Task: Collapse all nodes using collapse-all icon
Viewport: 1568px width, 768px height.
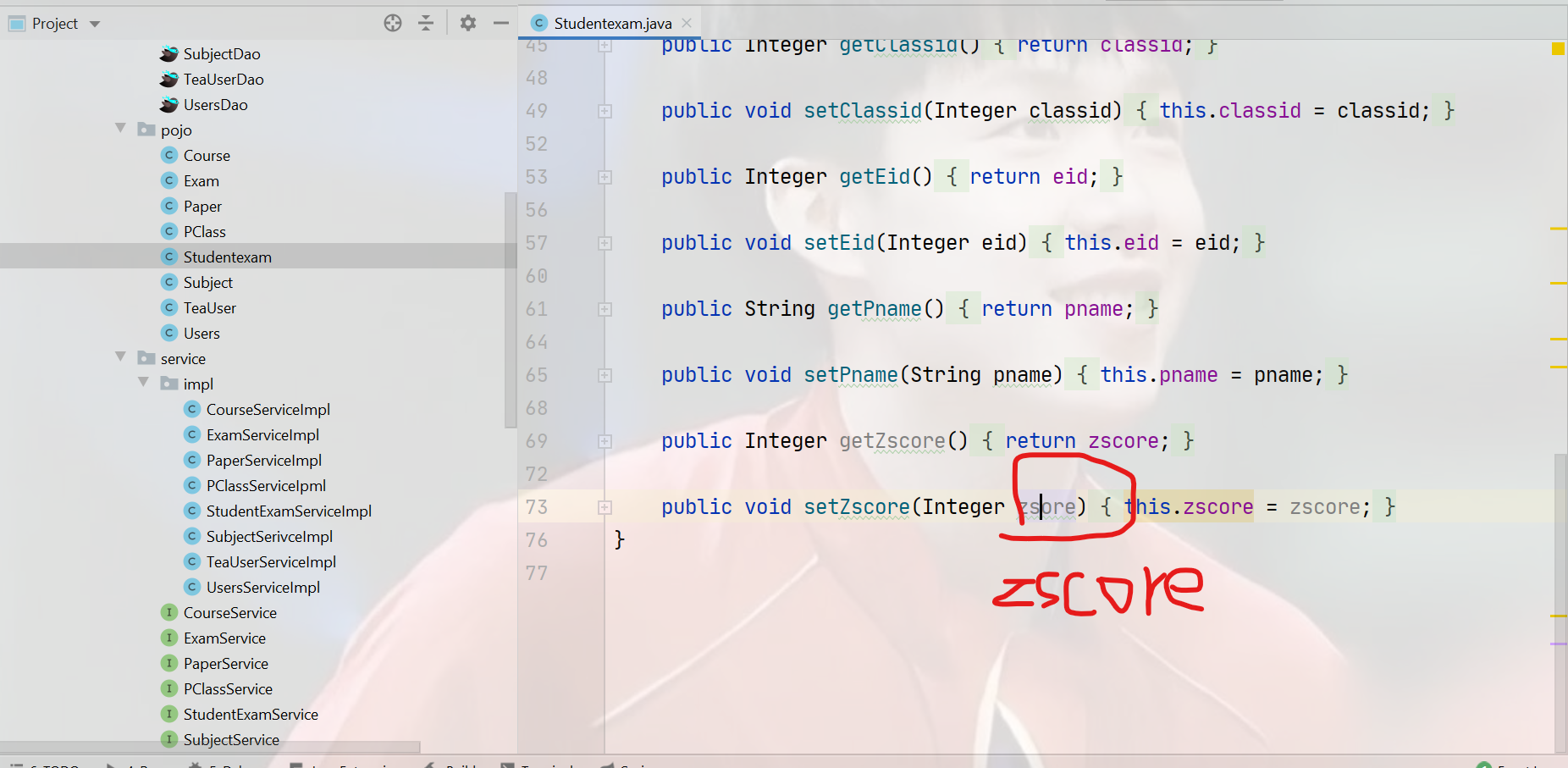Action: 425,23
